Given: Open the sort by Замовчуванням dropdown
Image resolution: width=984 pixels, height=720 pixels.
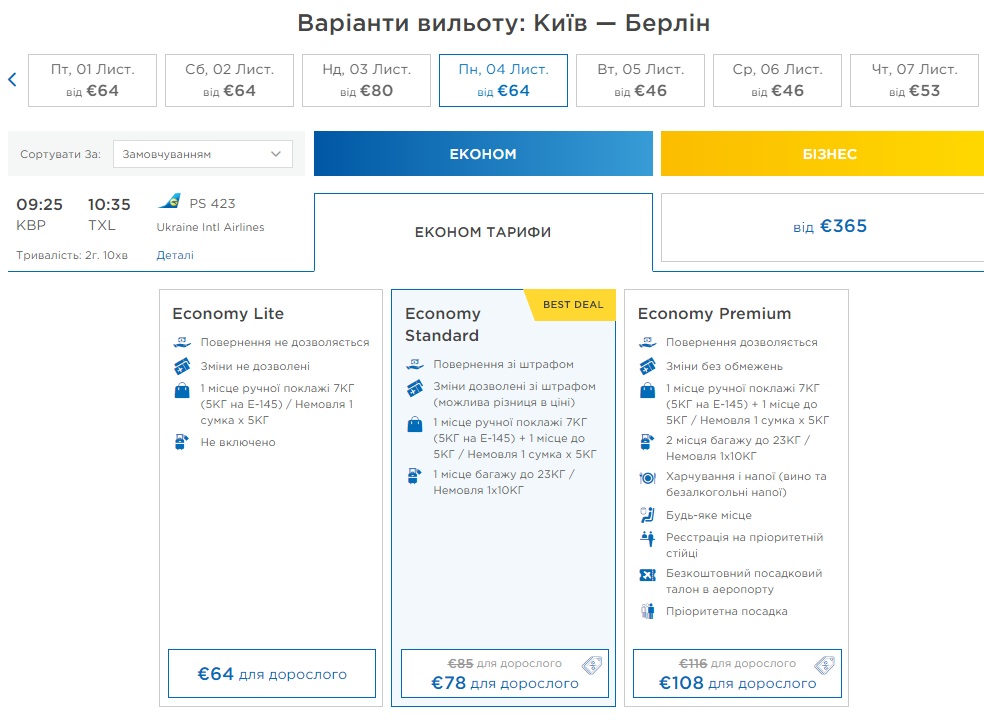Looking at the screenshot, I should pyautogui.click(x=203, y=154).
